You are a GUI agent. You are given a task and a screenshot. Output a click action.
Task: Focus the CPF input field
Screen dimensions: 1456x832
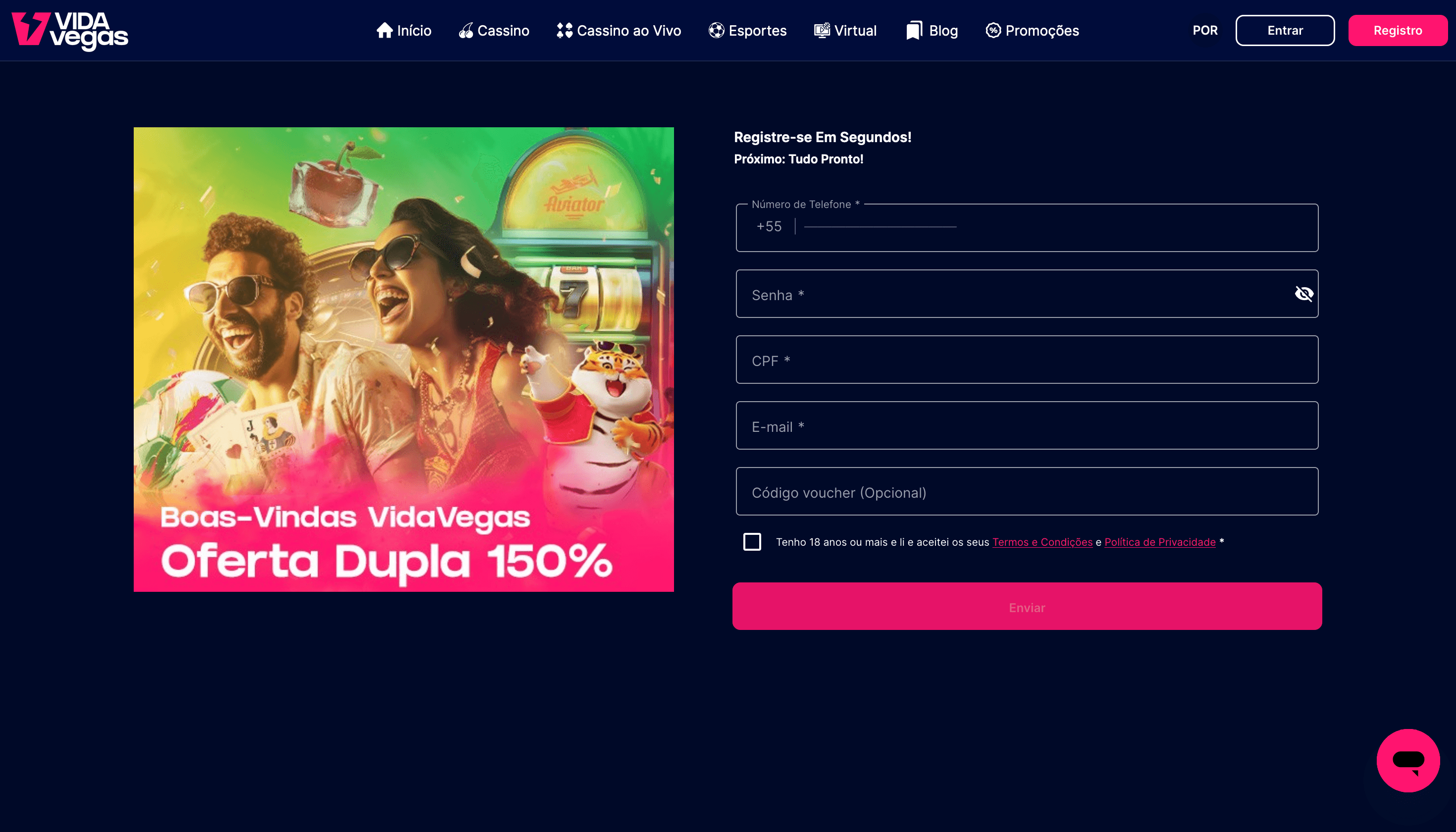pyautogui.click(x=1027, y=360)
